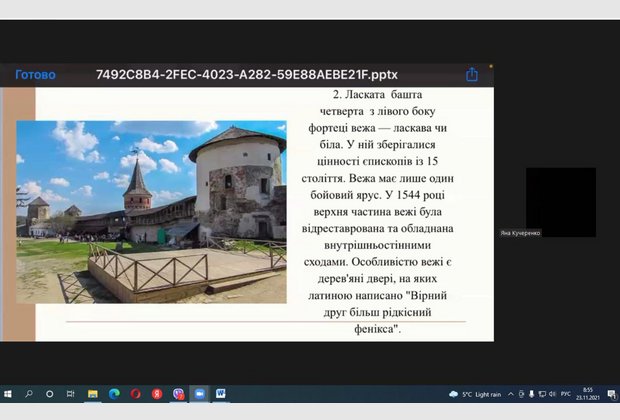Viewport: 620px width, 420px height.
Task: Open File Explorer from the taskbar
Action: coord(92,394)
